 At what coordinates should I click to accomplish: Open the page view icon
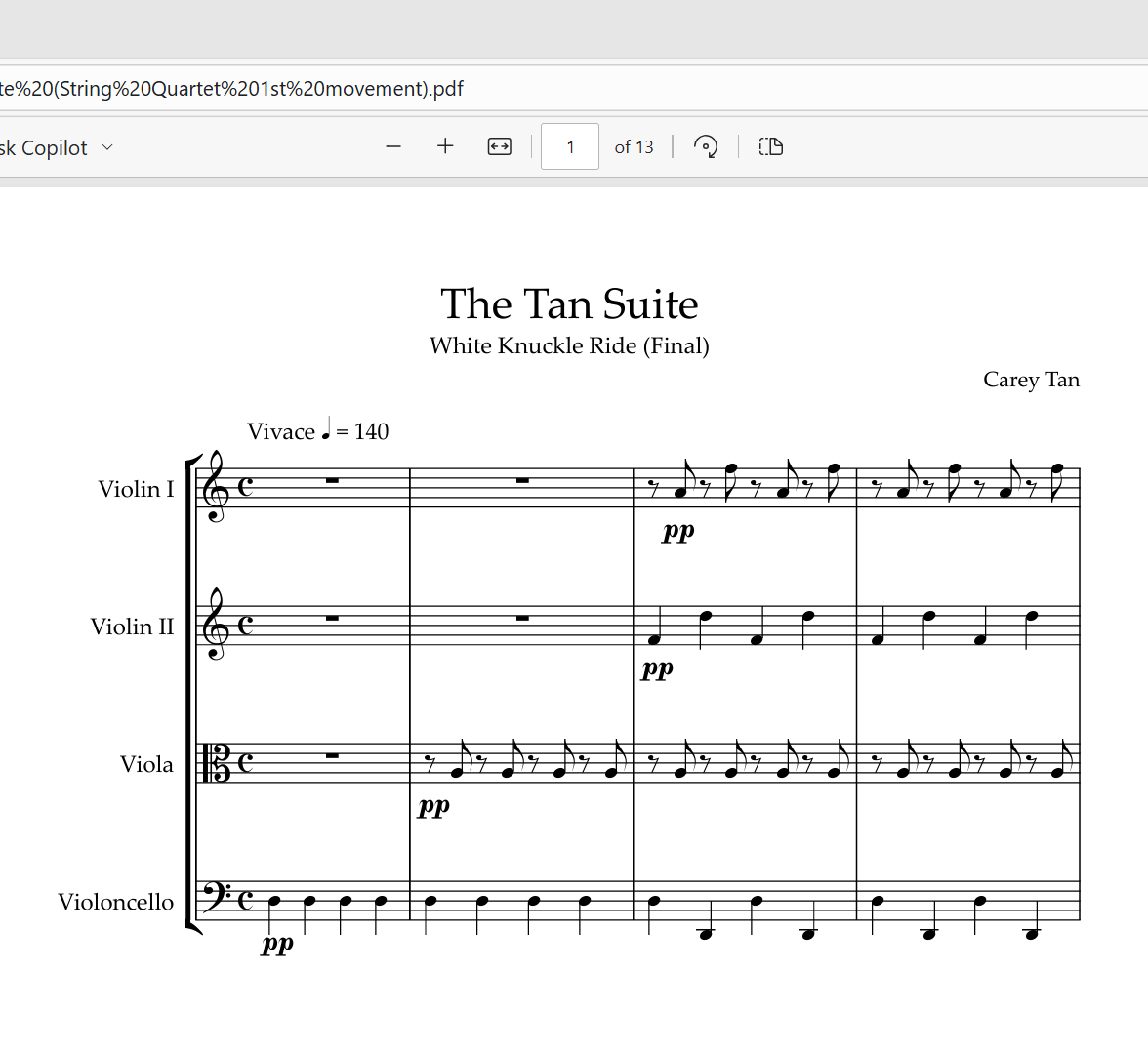[771, 147]
